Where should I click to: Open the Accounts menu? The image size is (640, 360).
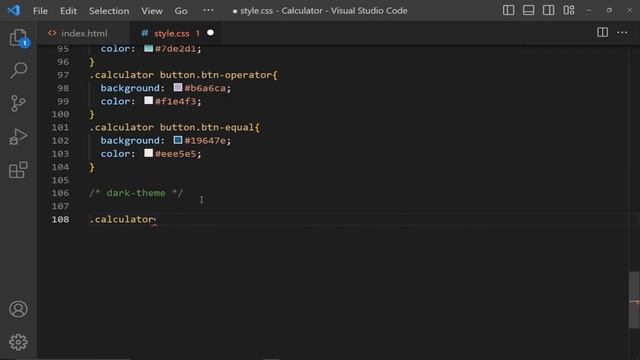pyautogui.click(x=18, y=309)
